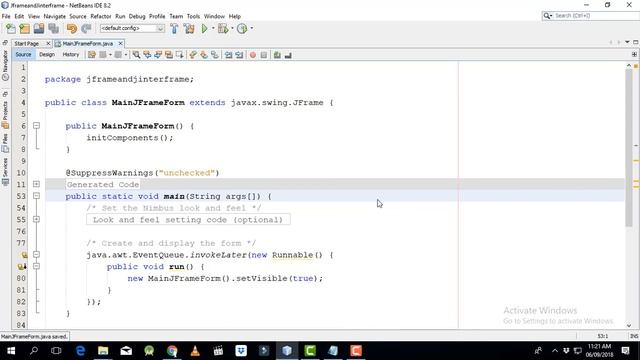This screenshot has width=640, height=360.
Task: Click the Open Project toolbar icon
Action: 39,28
